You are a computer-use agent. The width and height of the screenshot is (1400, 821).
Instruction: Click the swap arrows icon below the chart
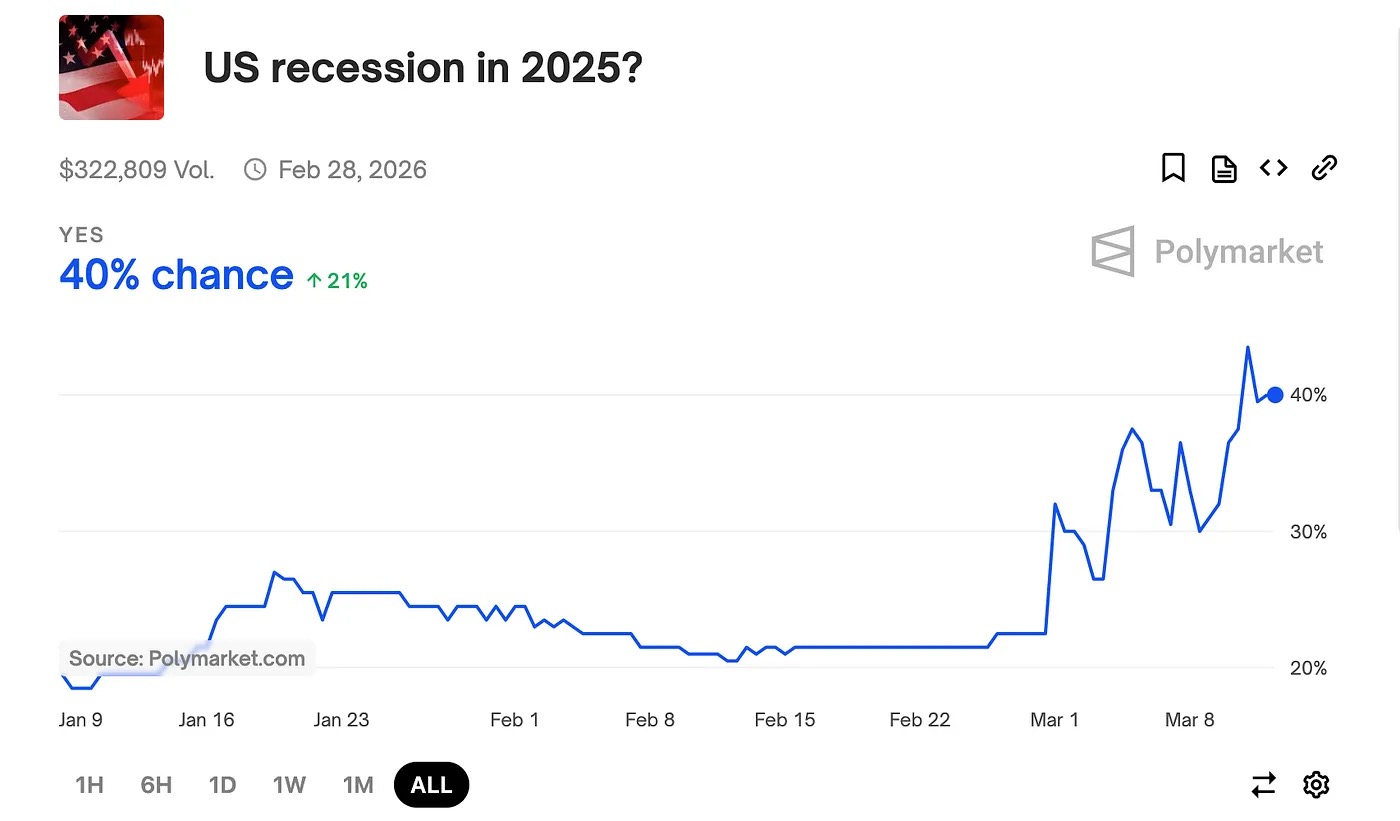[x=1264, y=785]
